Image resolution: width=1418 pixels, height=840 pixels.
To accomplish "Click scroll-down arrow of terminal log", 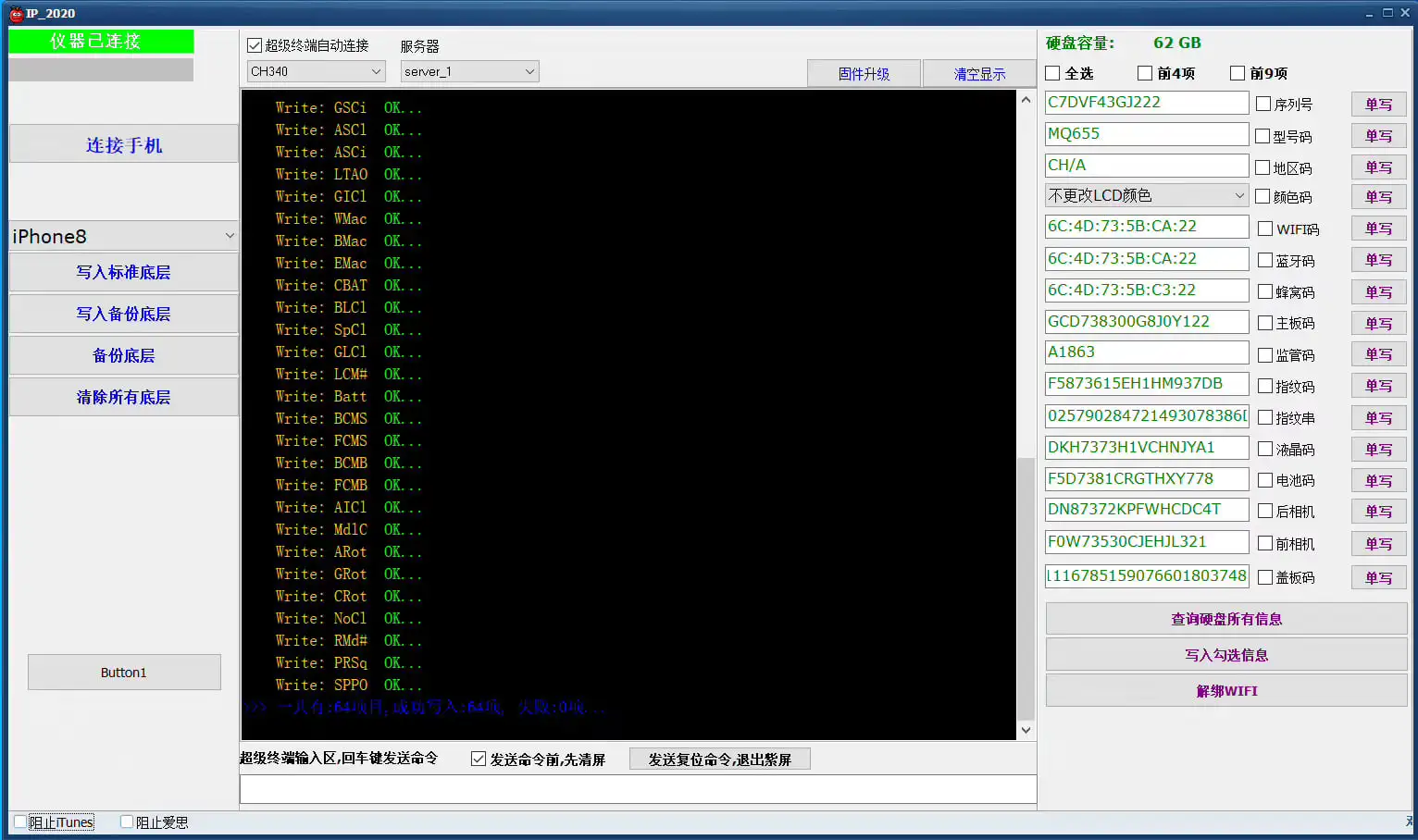I will [1026, 730].
